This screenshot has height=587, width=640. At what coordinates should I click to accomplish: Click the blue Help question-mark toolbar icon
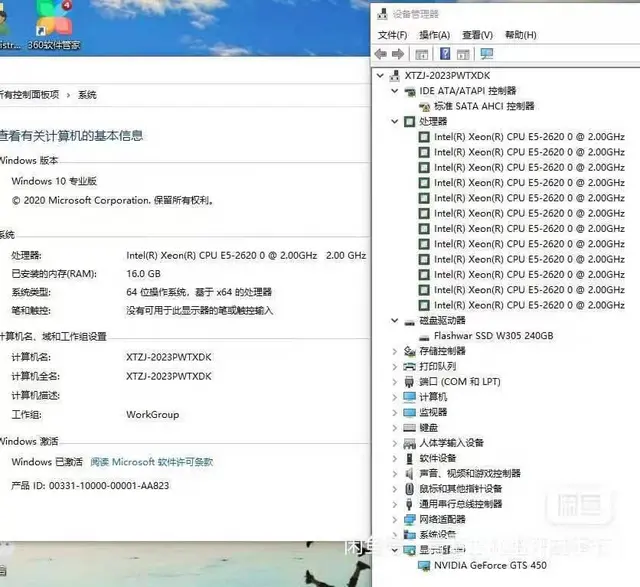point(445,53)
